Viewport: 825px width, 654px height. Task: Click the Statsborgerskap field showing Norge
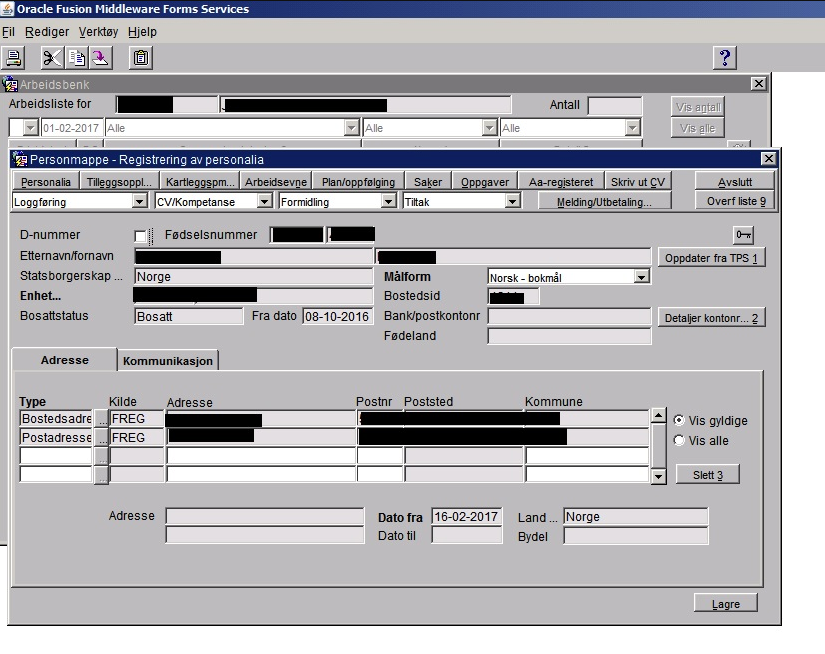pyautogui.click(x=254, y=276)
